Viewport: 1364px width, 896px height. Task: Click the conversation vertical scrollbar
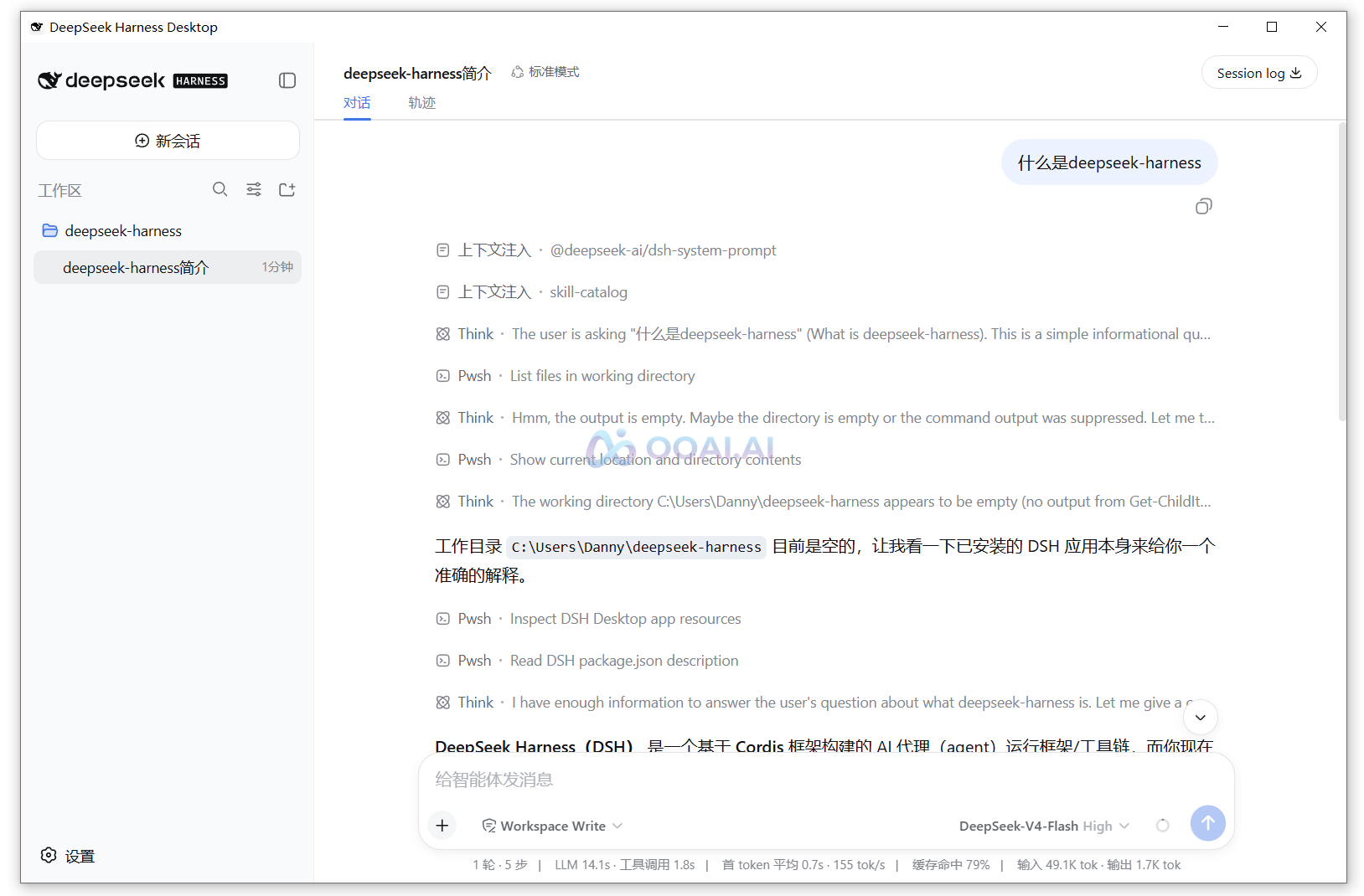[1342, 272]
